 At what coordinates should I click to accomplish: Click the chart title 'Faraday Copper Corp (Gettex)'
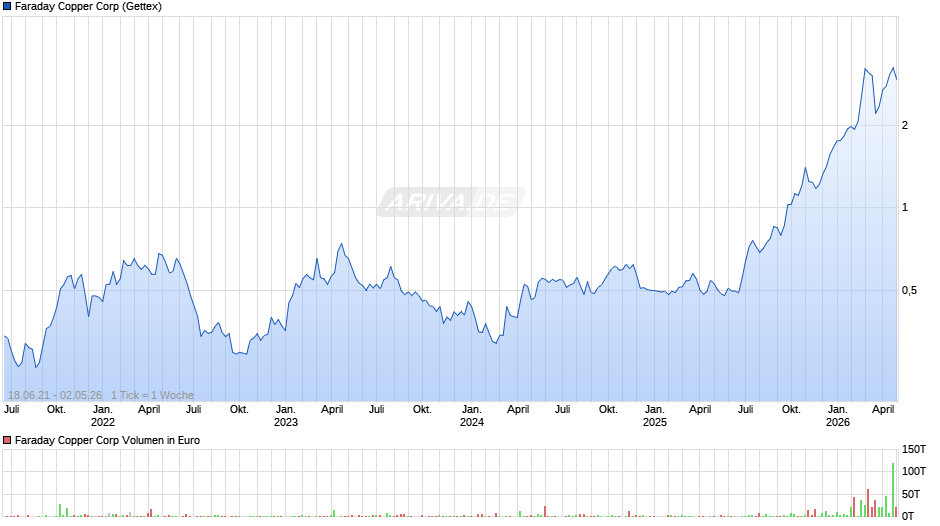coord(88,7)
